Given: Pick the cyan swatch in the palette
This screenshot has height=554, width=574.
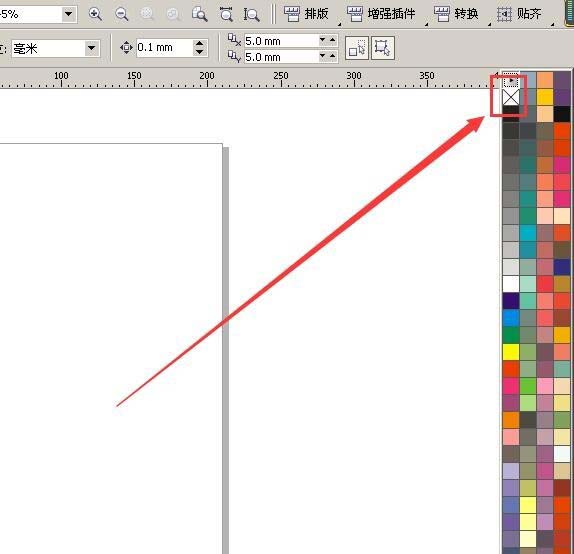Looking at the screenshot, I should click(x=528, y=233).
